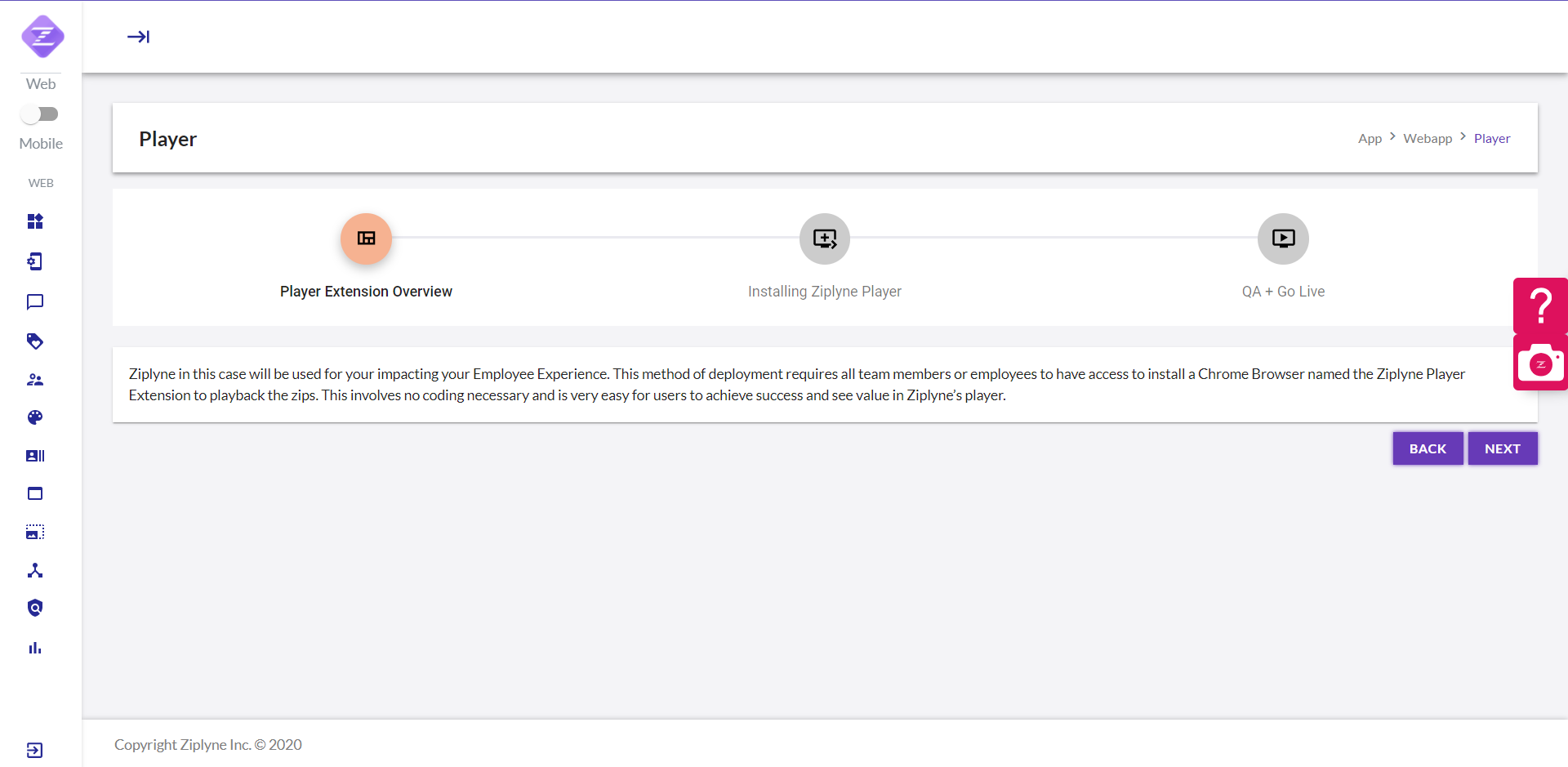
Task: Open the bar chart analytics icon
Action: (35, 648)
